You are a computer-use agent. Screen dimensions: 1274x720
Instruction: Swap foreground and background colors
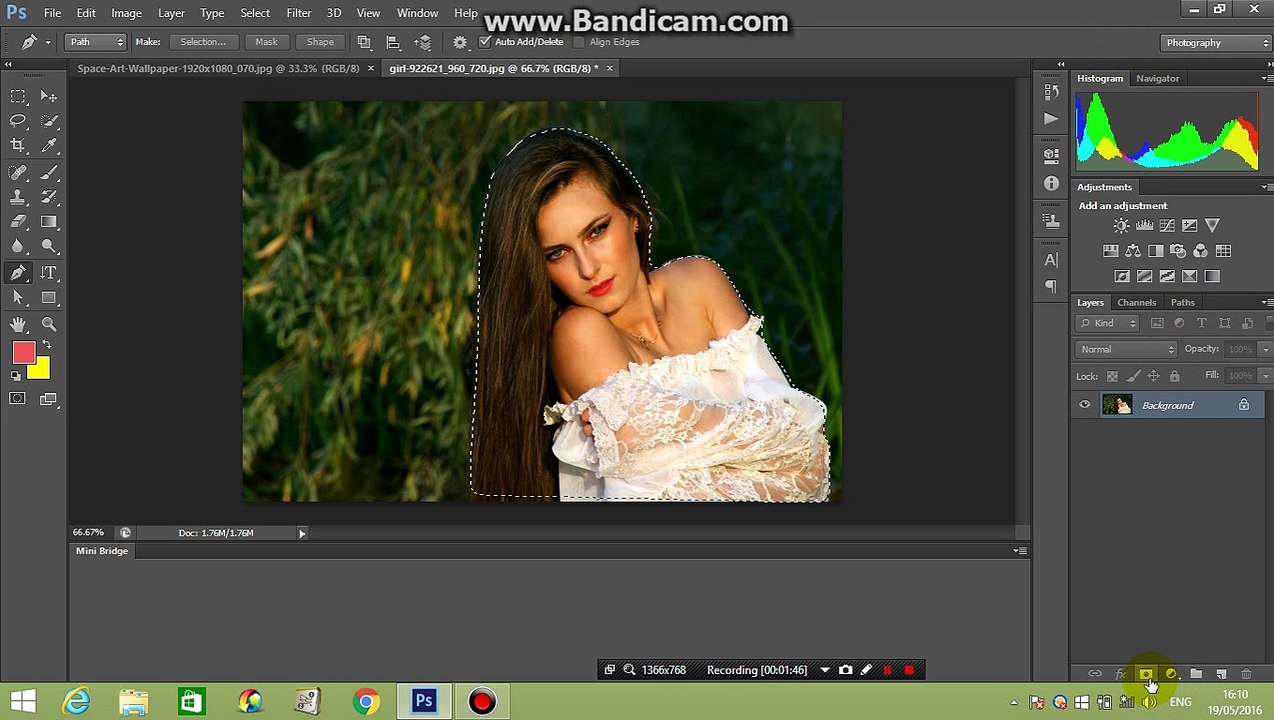46,345
